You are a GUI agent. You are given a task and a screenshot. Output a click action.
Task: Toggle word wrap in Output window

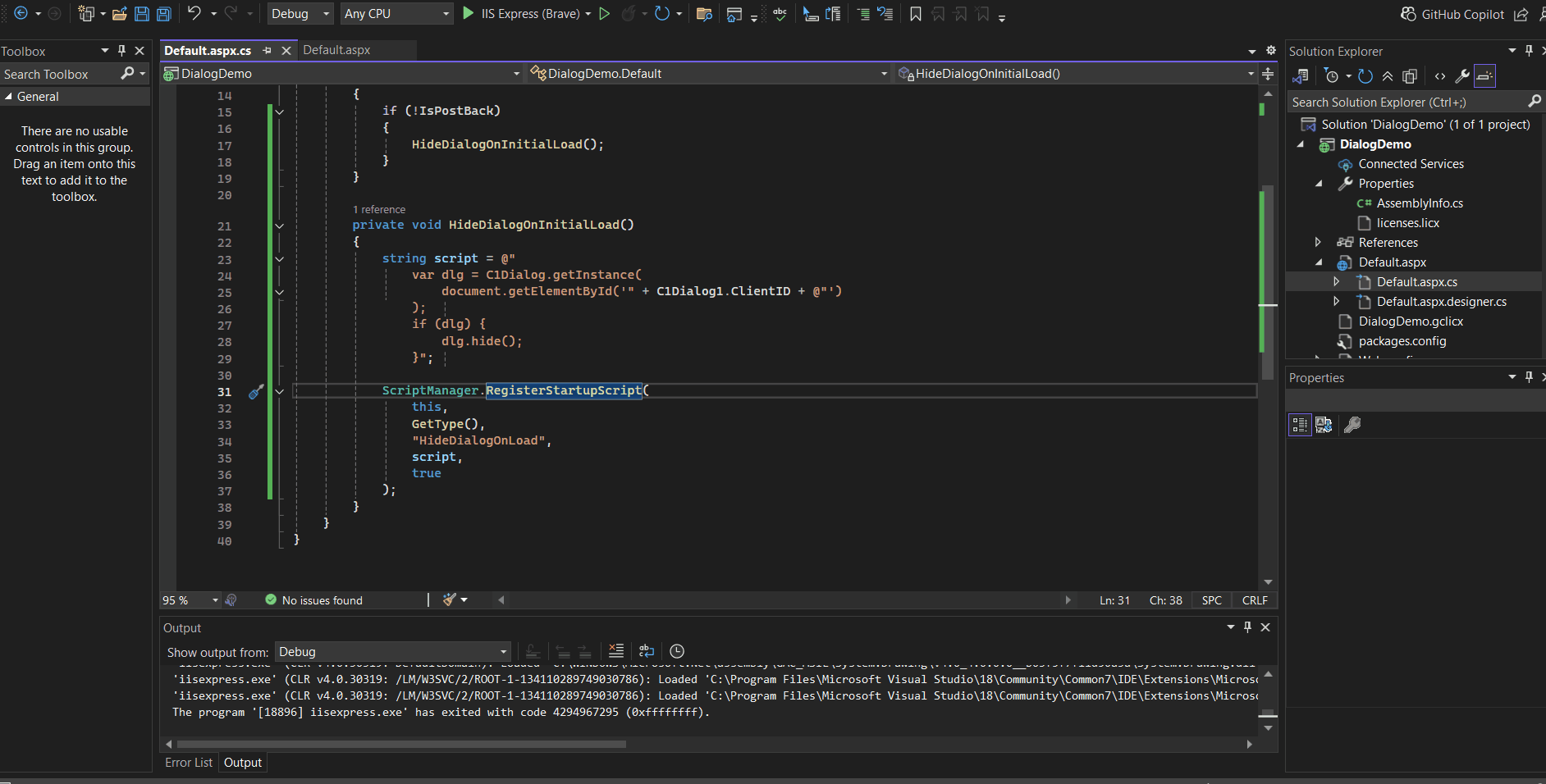tap(647, 651)
